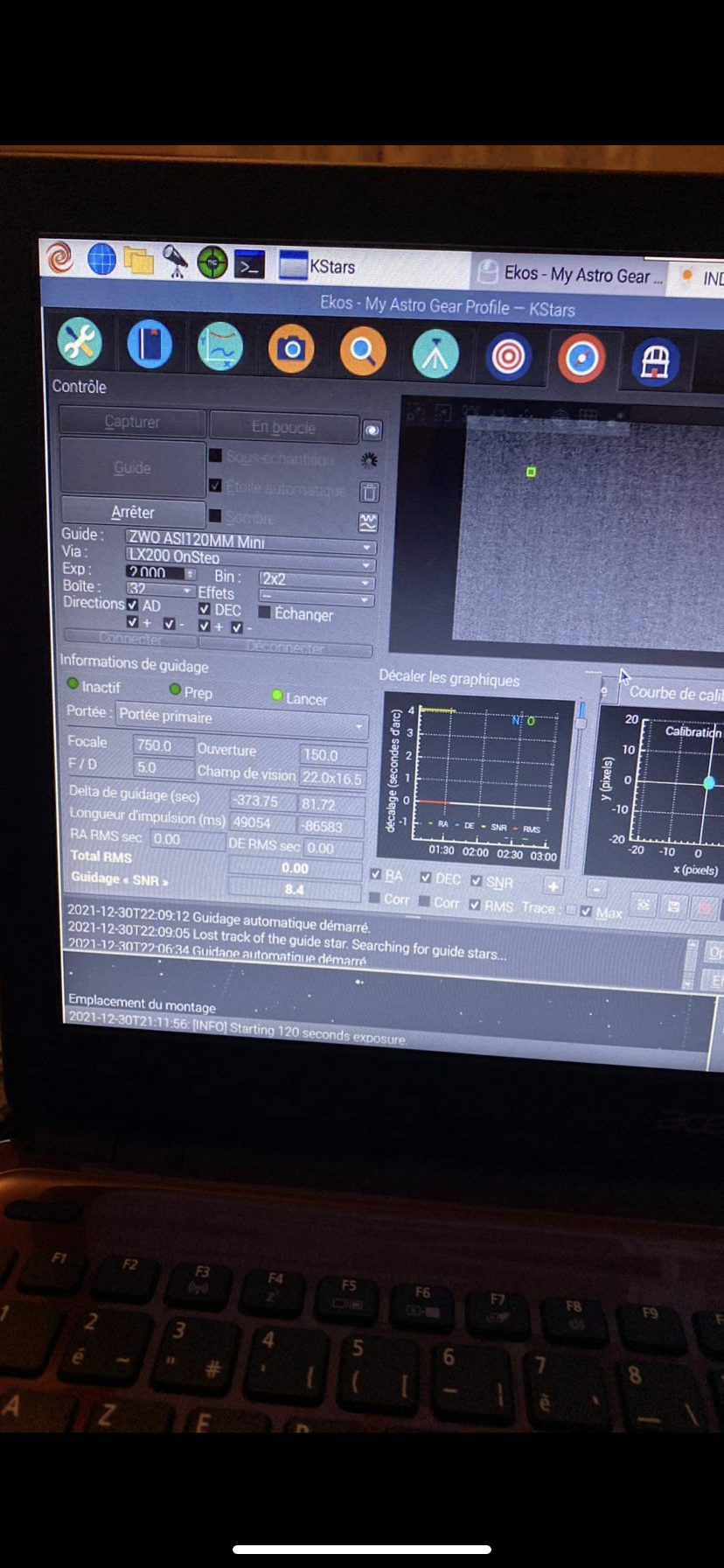Click the live view icon beside En boucle

click(372, 430)
